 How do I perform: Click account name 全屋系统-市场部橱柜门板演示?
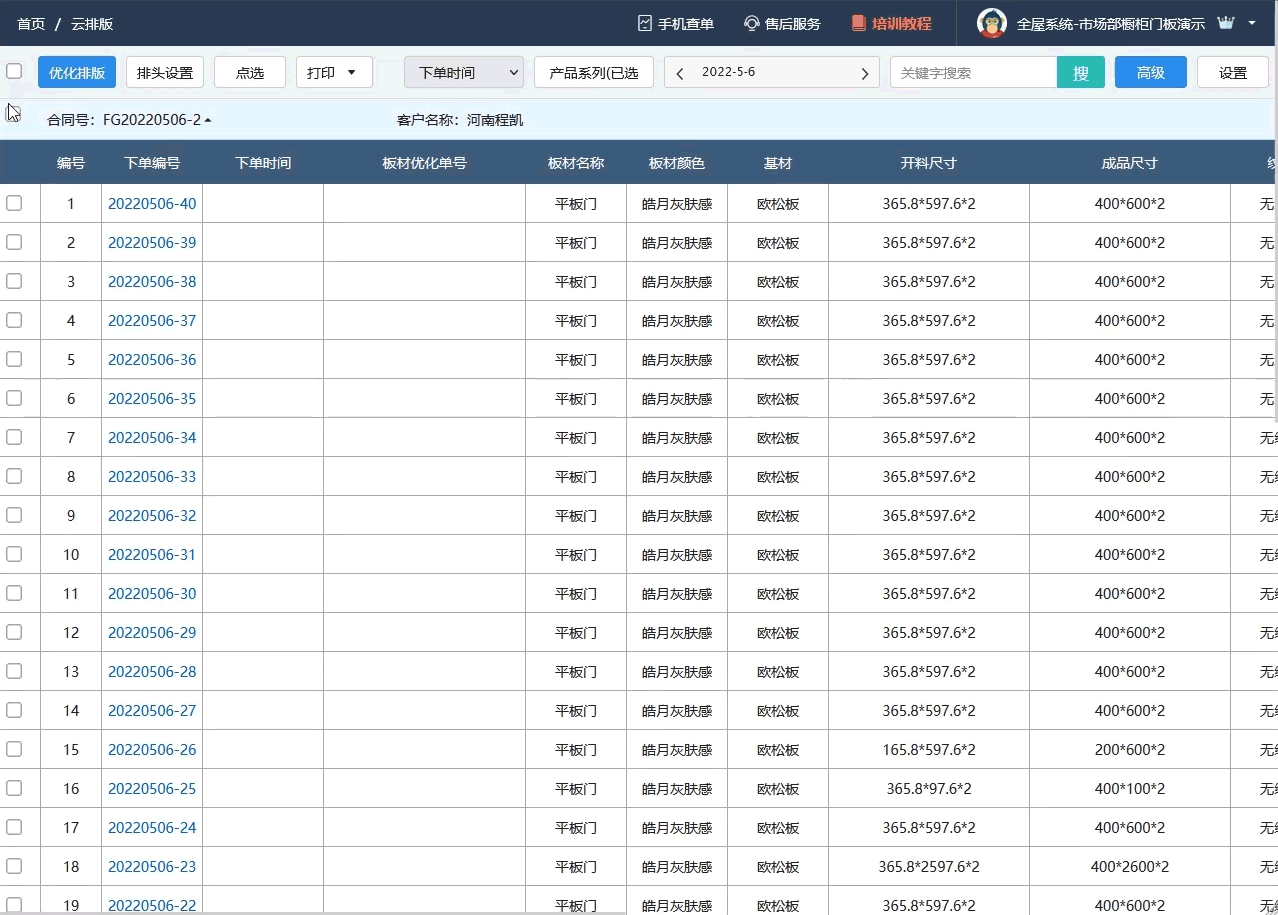pos(1111,23)
